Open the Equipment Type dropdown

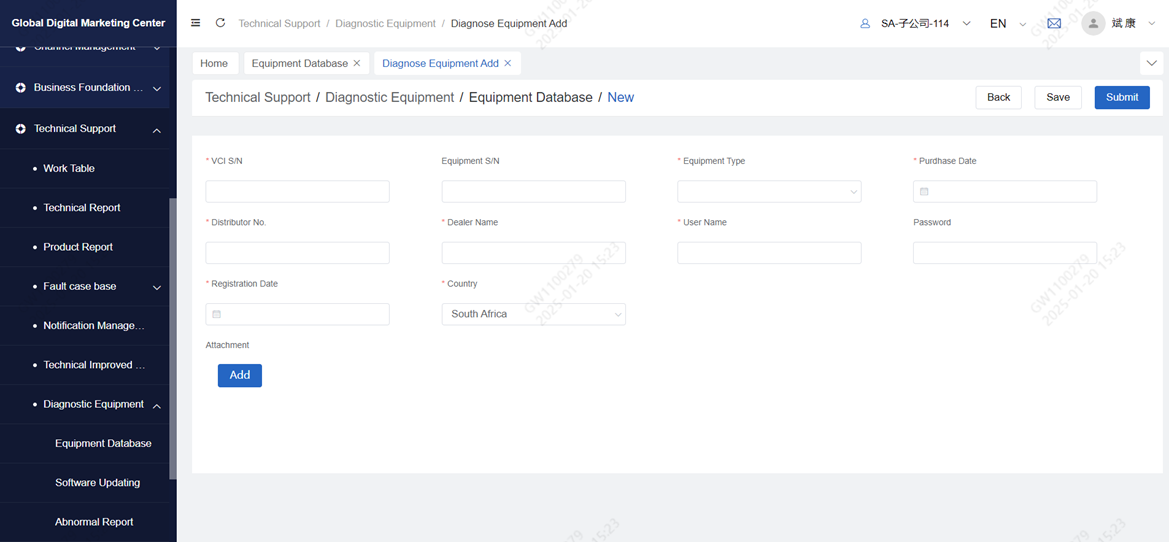click(769, 191)
